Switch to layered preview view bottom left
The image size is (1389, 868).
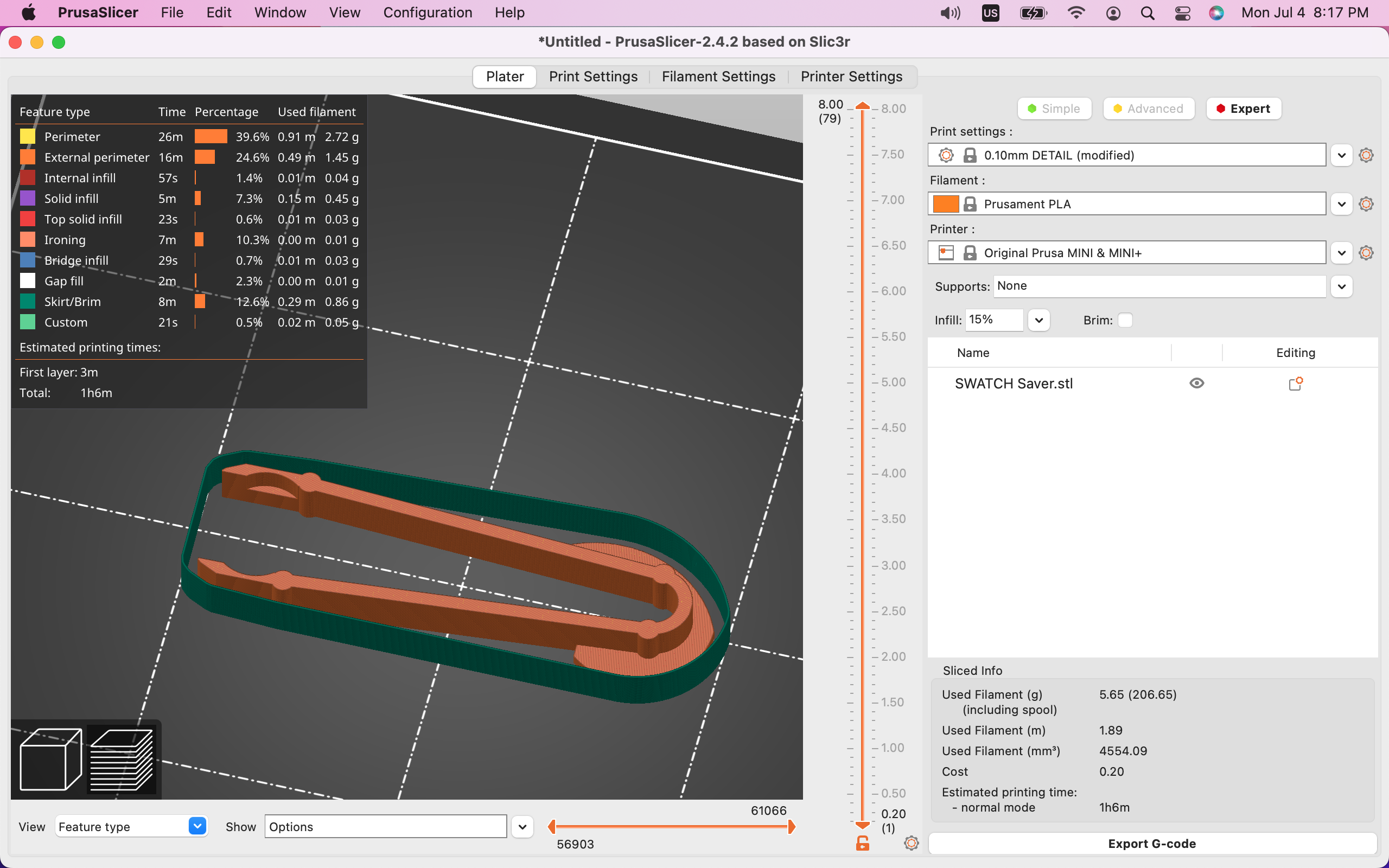122,759
